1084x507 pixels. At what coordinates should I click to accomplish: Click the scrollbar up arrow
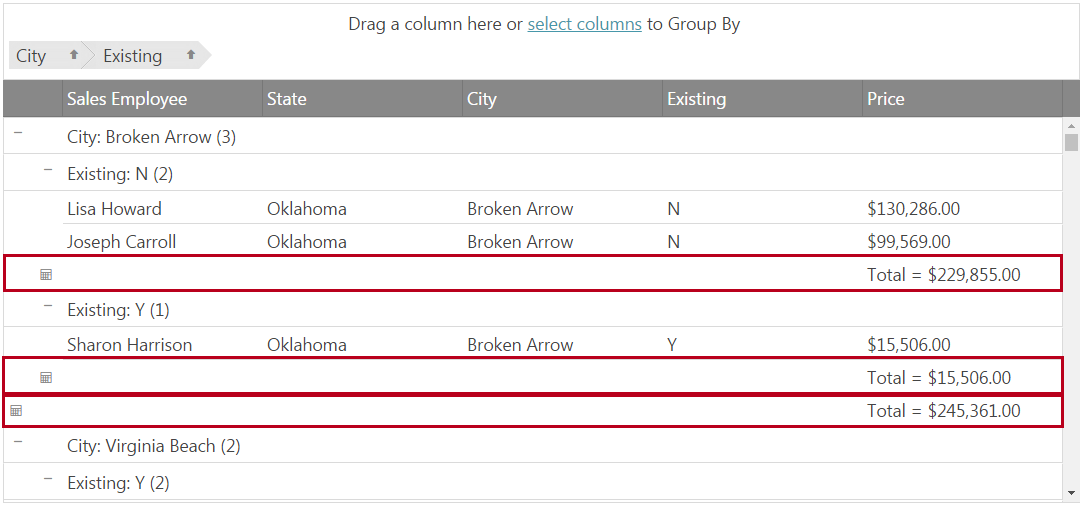(1072, 127)
